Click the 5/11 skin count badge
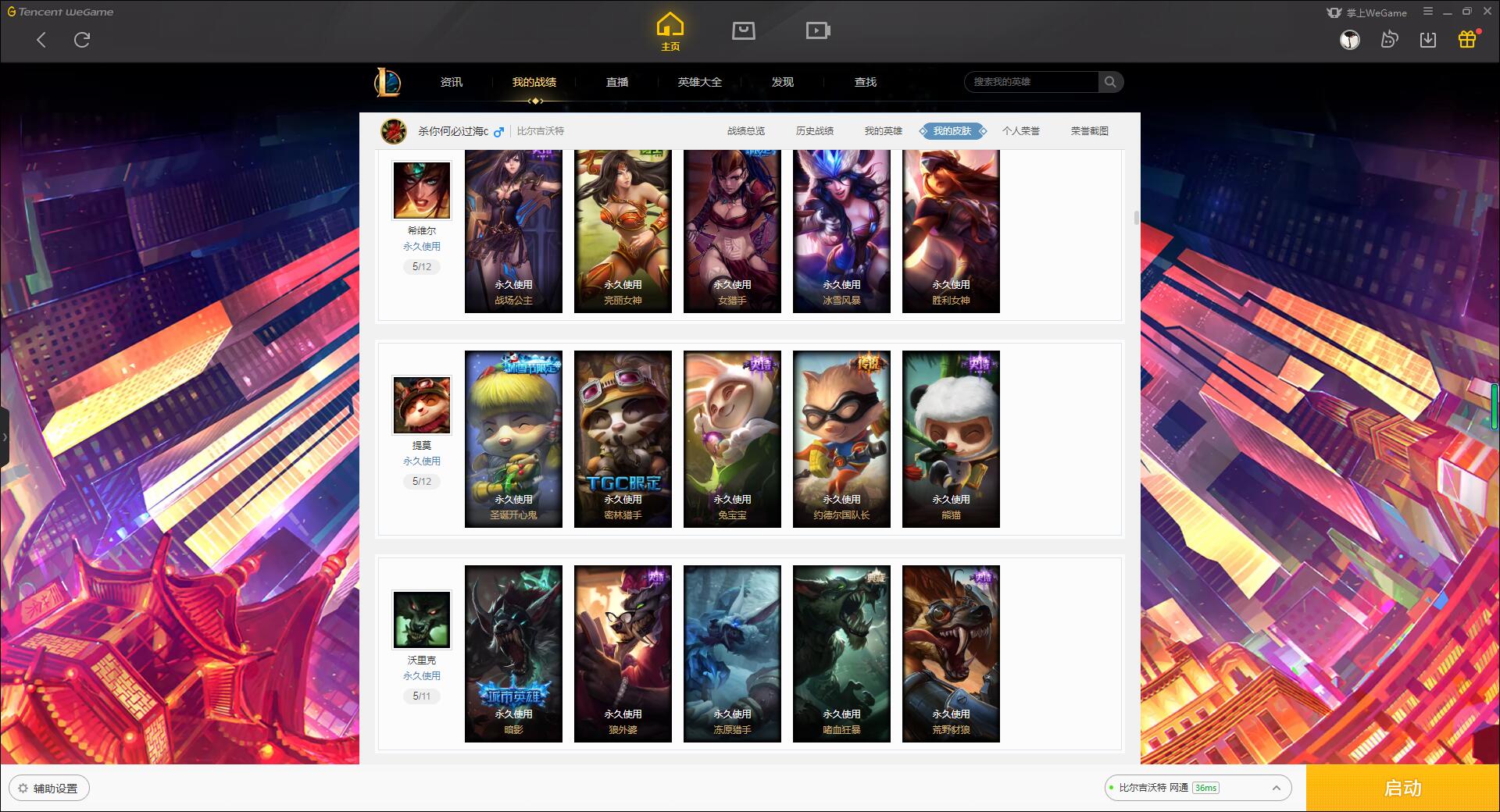 pyautogui.click(x=422, y=696)
